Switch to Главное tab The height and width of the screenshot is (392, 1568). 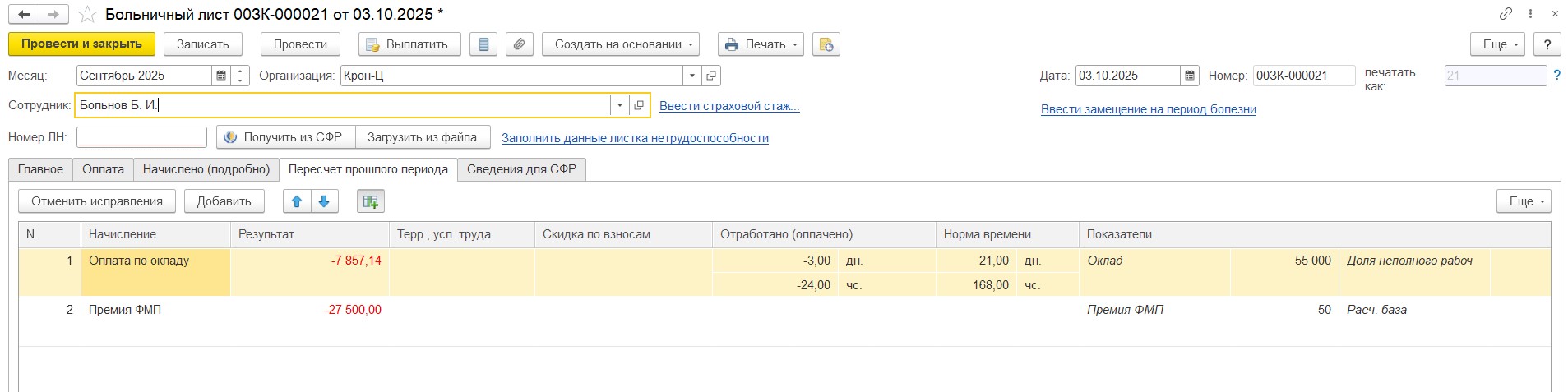40,169
